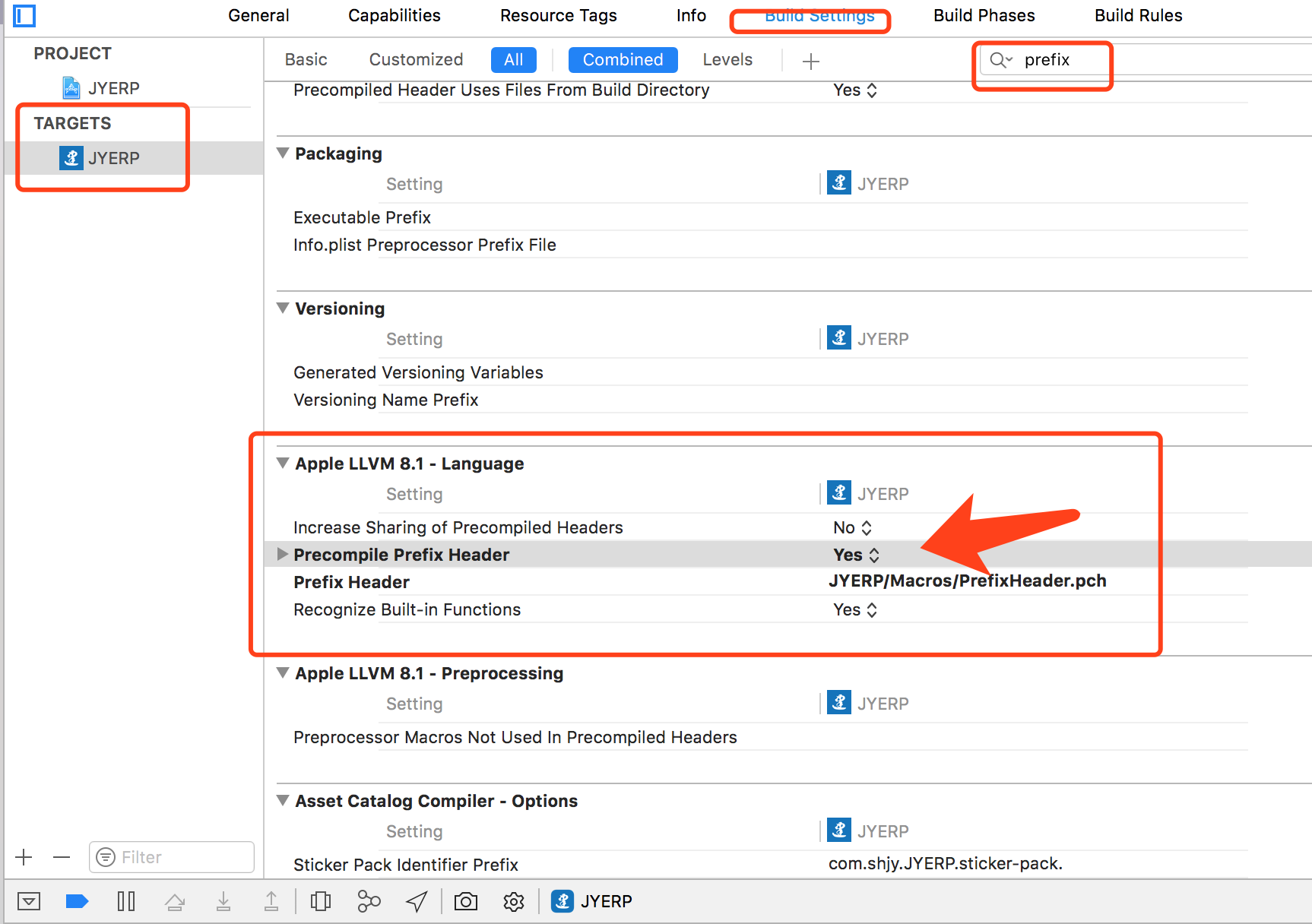Step out in debugger
The height and width of the screenshot is (924, 1312).
[271, 901]
